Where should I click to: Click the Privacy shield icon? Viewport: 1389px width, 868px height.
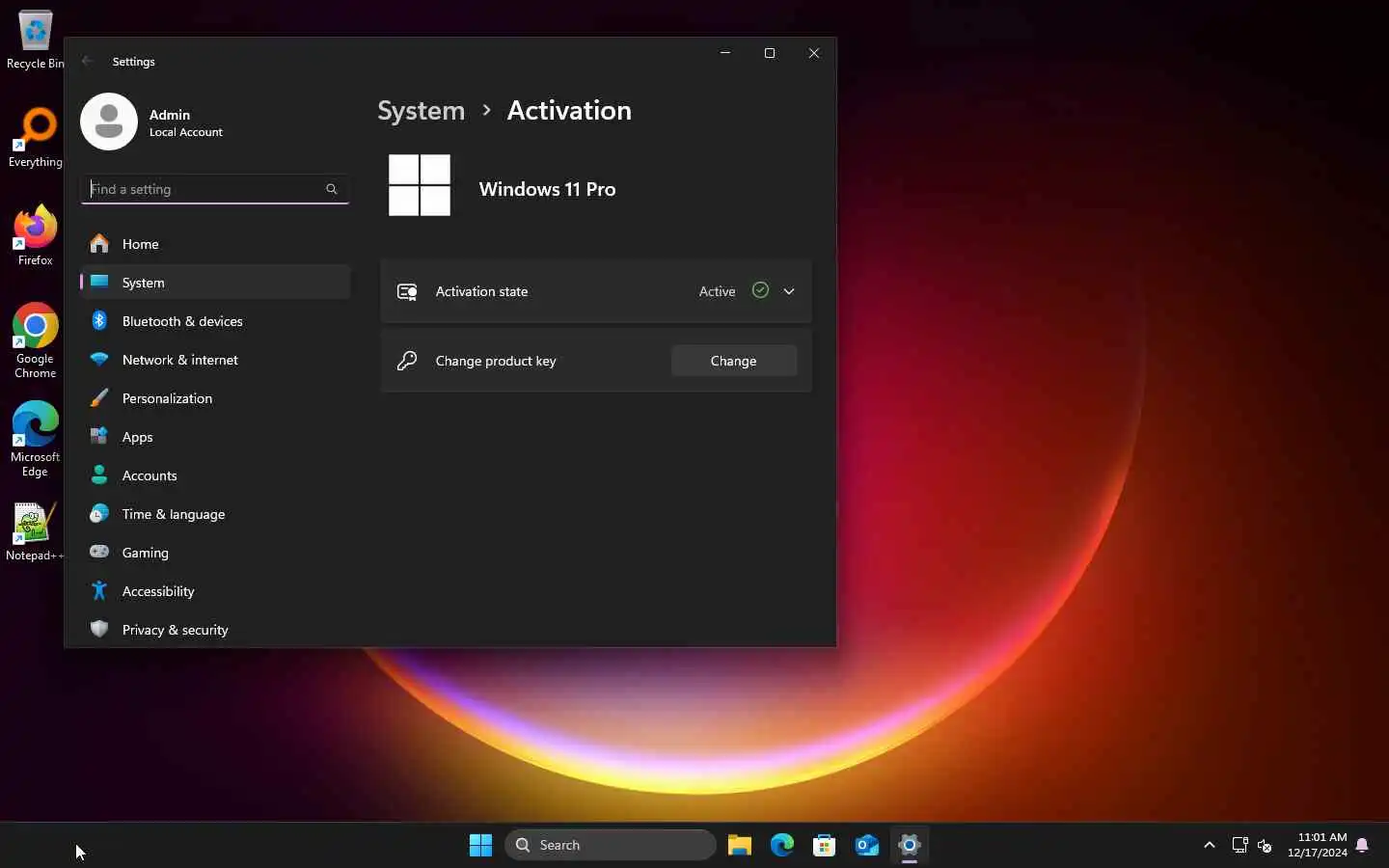(99, 629)
